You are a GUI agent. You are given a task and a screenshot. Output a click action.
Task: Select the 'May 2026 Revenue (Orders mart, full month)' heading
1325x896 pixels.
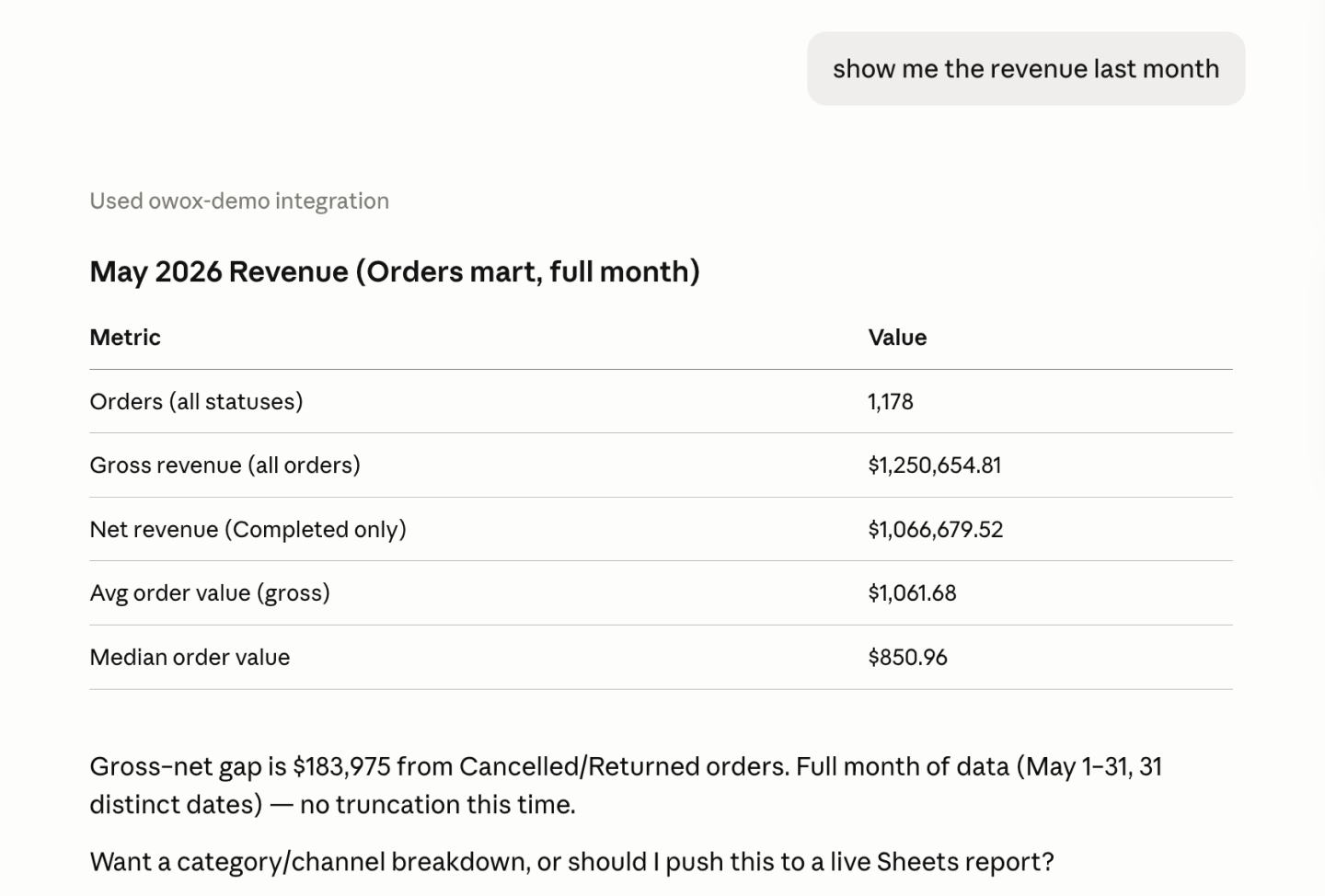coord(395,271)
